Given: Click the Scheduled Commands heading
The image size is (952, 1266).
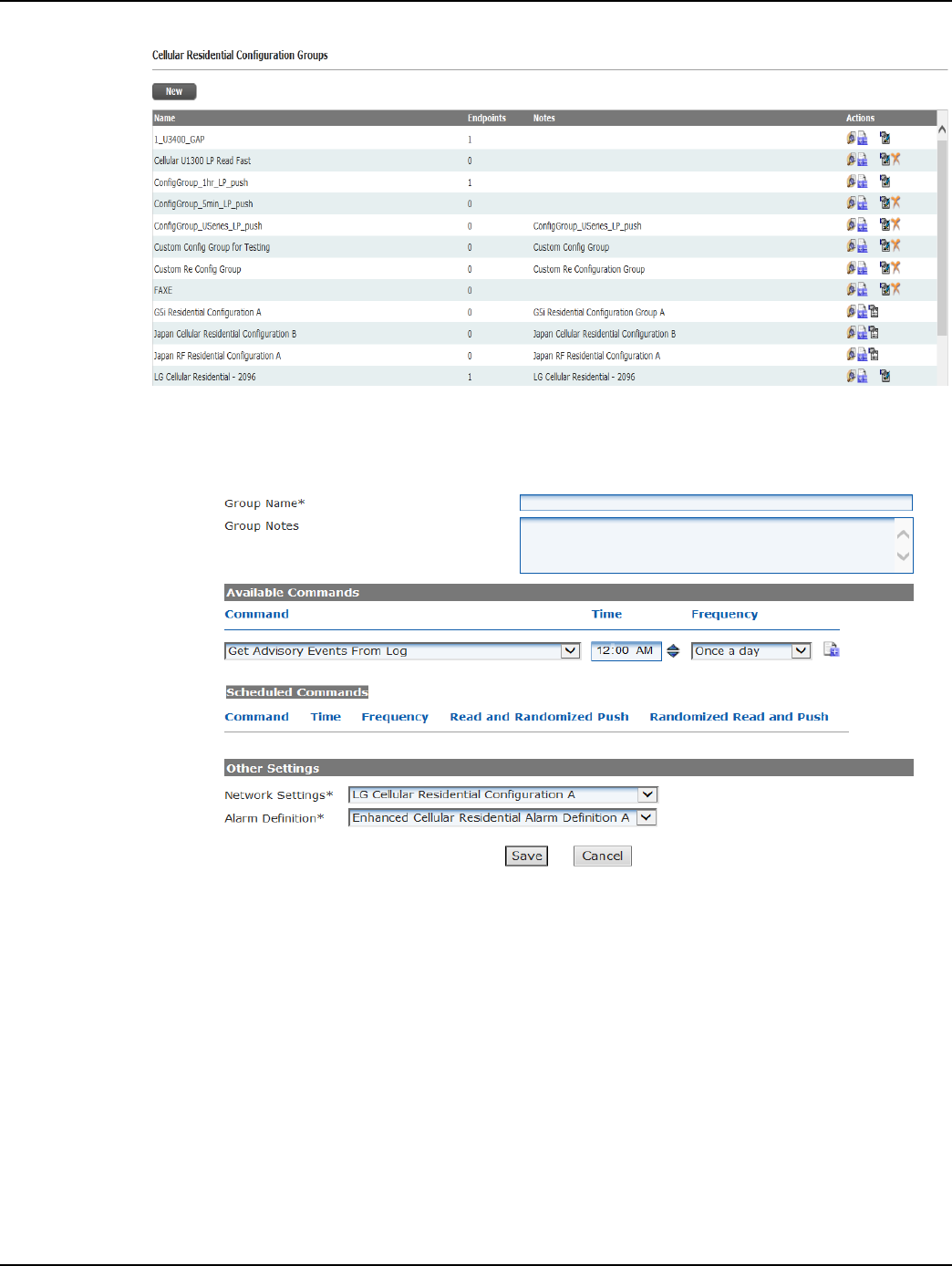Looking at the screenshot, I should click(297, 692).
